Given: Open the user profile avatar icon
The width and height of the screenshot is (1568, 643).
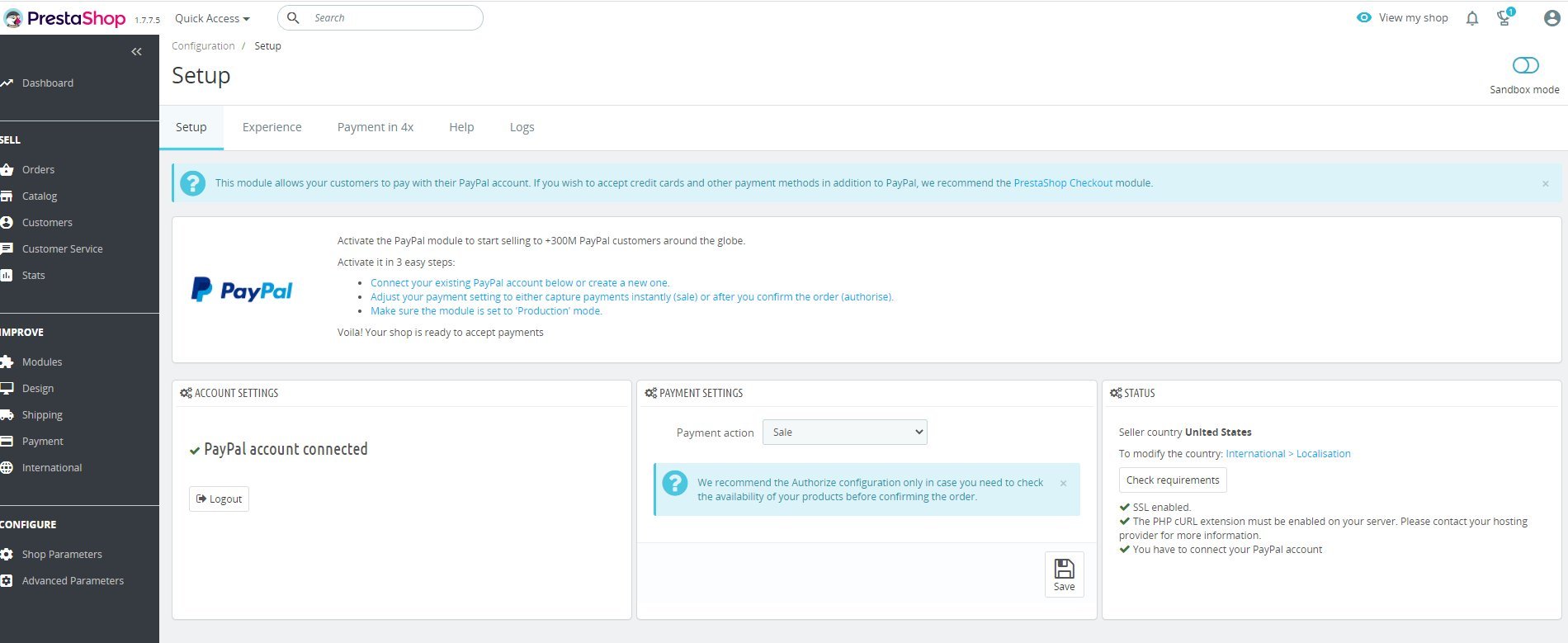Looking at the screenshot, I should [x=1552, y=18].
